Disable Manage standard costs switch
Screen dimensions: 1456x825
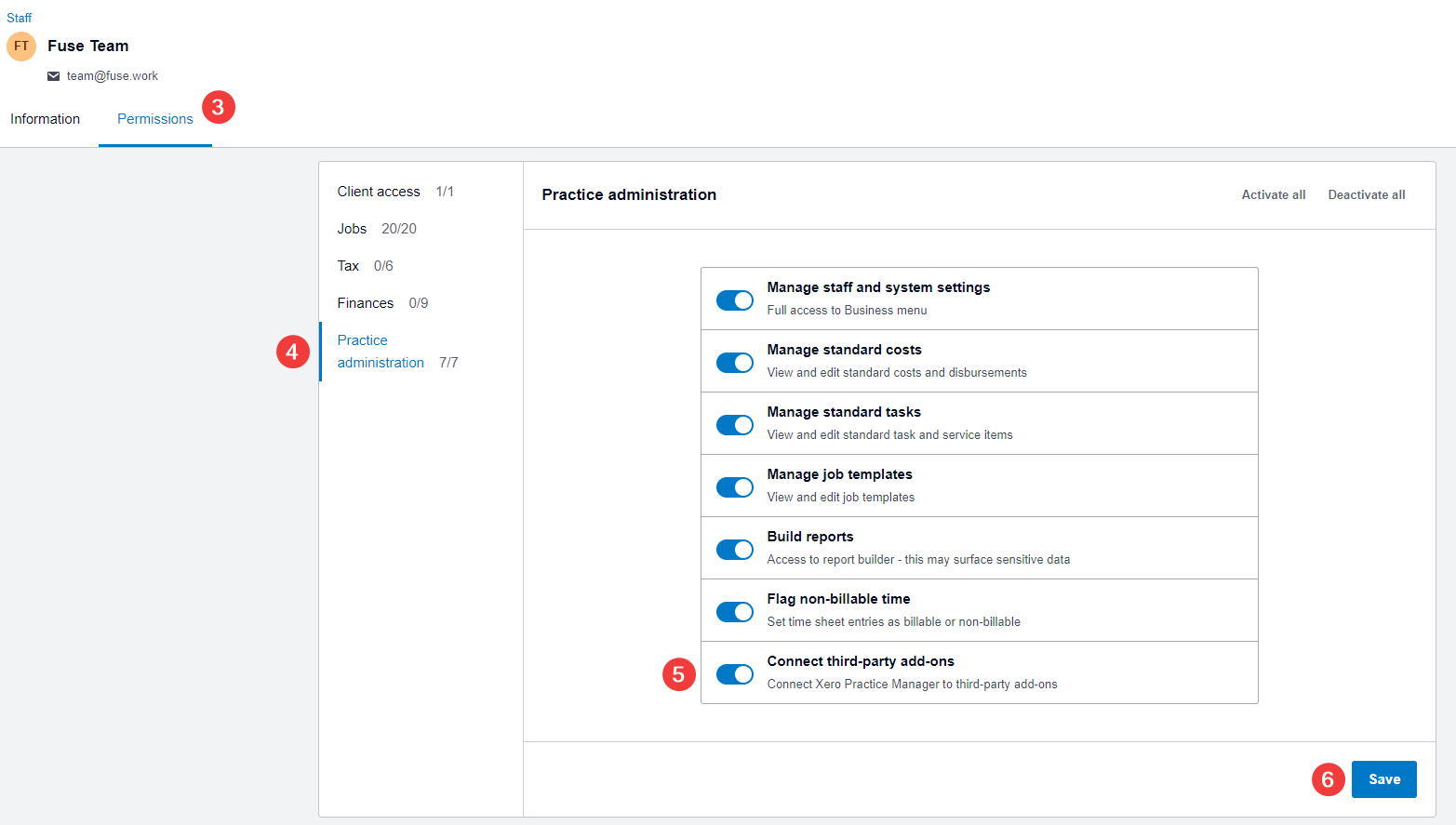734,363
